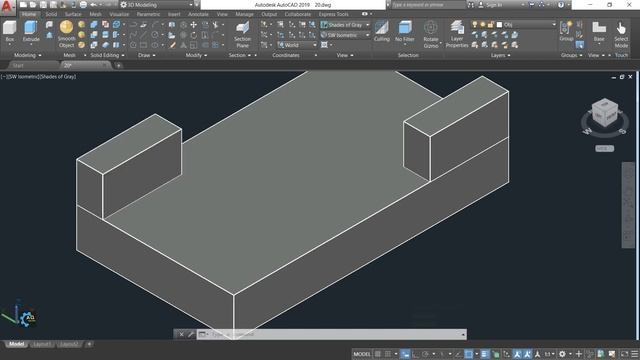Screen dimensions: 640x360
Task: Click the command line input field
Action: pyautogui.click(x=335, y=334)
